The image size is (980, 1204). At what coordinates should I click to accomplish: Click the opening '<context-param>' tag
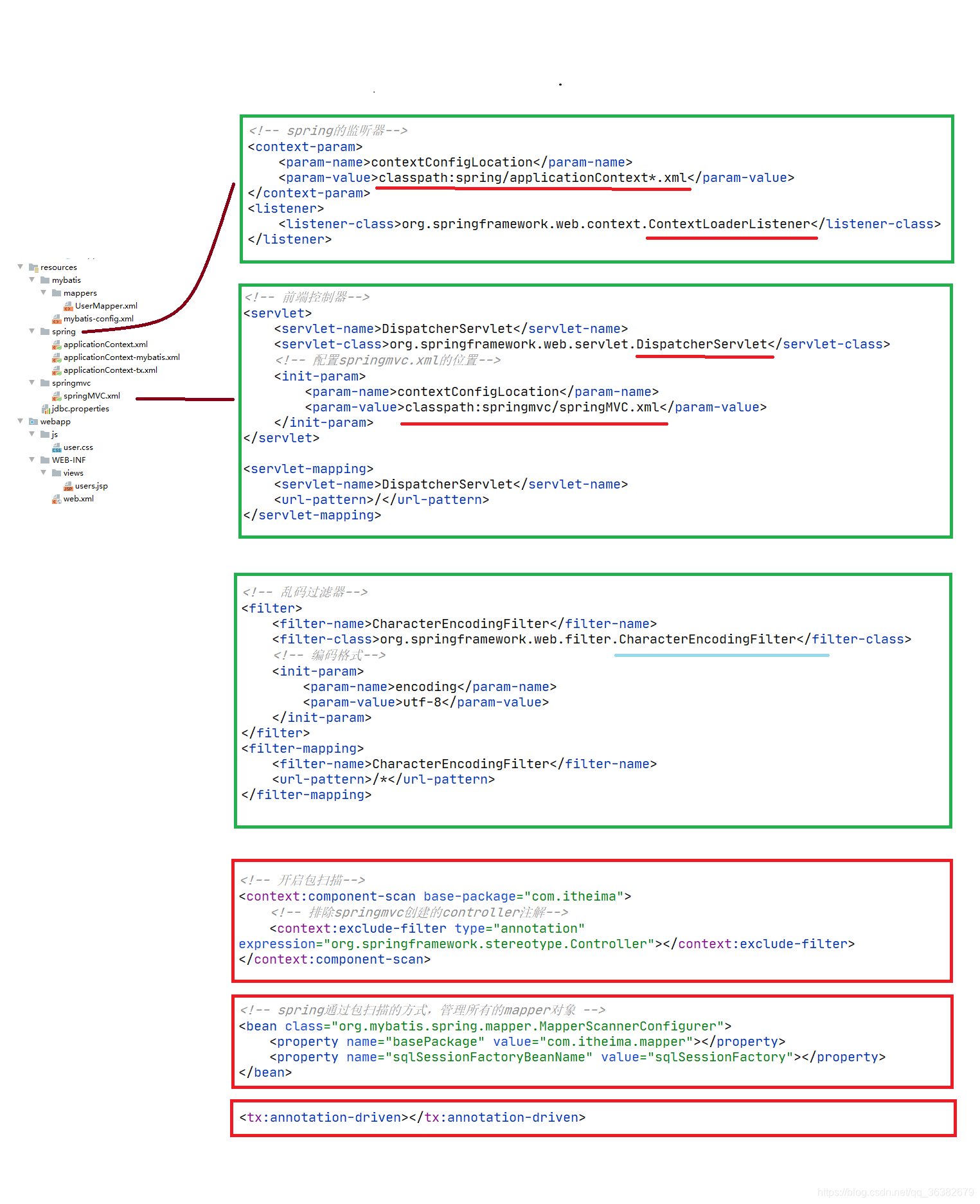coord(305,147)
